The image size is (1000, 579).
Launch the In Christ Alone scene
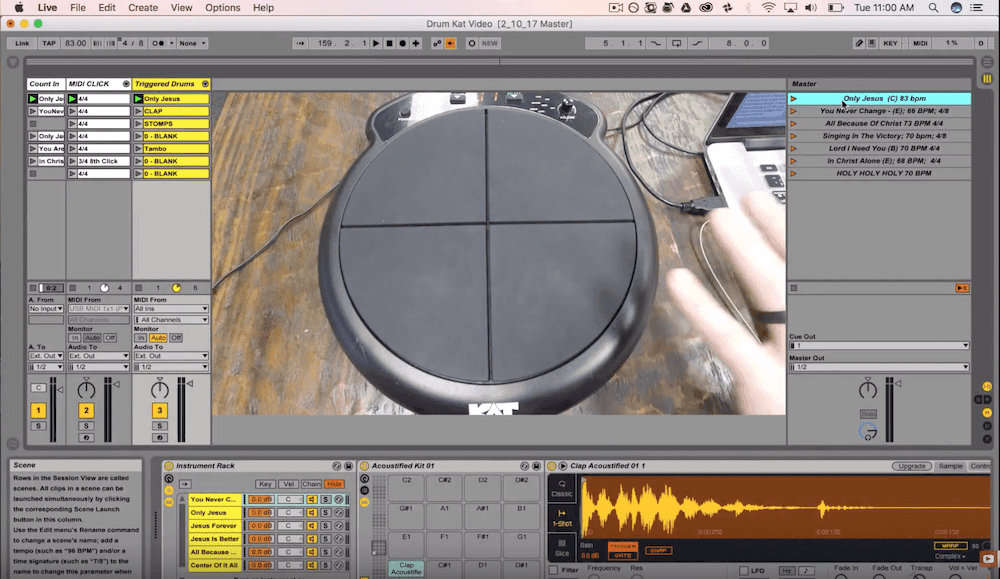coord(793,161)
